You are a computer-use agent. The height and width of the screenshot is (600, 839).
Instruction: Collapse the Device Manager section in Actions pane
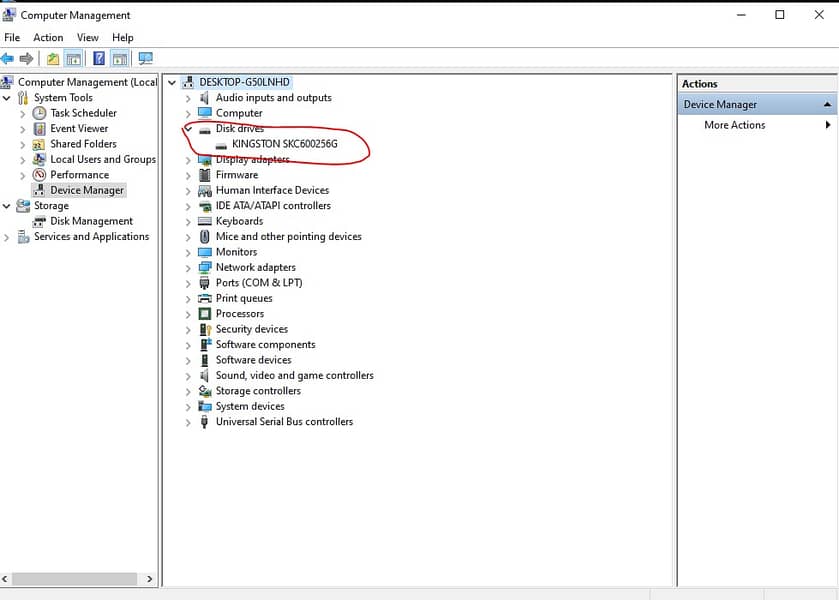coord(827,104)
